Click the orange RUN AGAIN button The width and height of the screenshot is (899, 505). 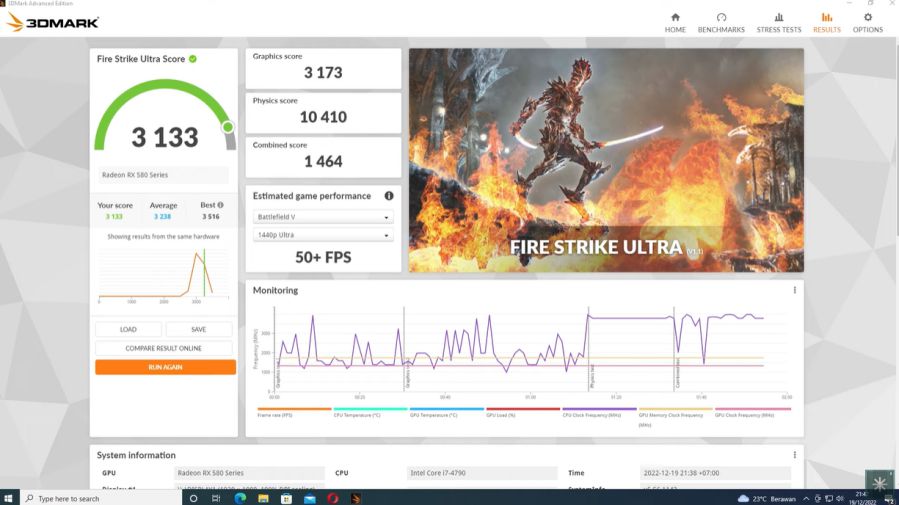click(x=165, y=367)
